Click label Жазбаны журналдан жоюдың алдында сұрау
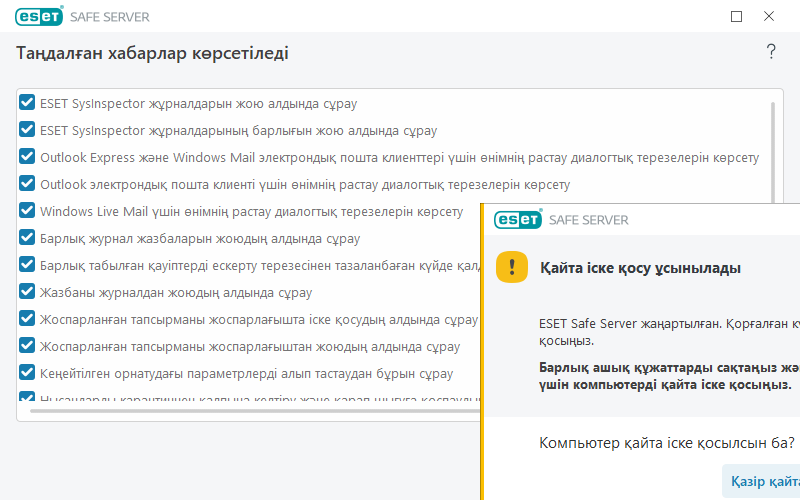The width and height of the screenshot is (800, 500). tap(176, 292)
